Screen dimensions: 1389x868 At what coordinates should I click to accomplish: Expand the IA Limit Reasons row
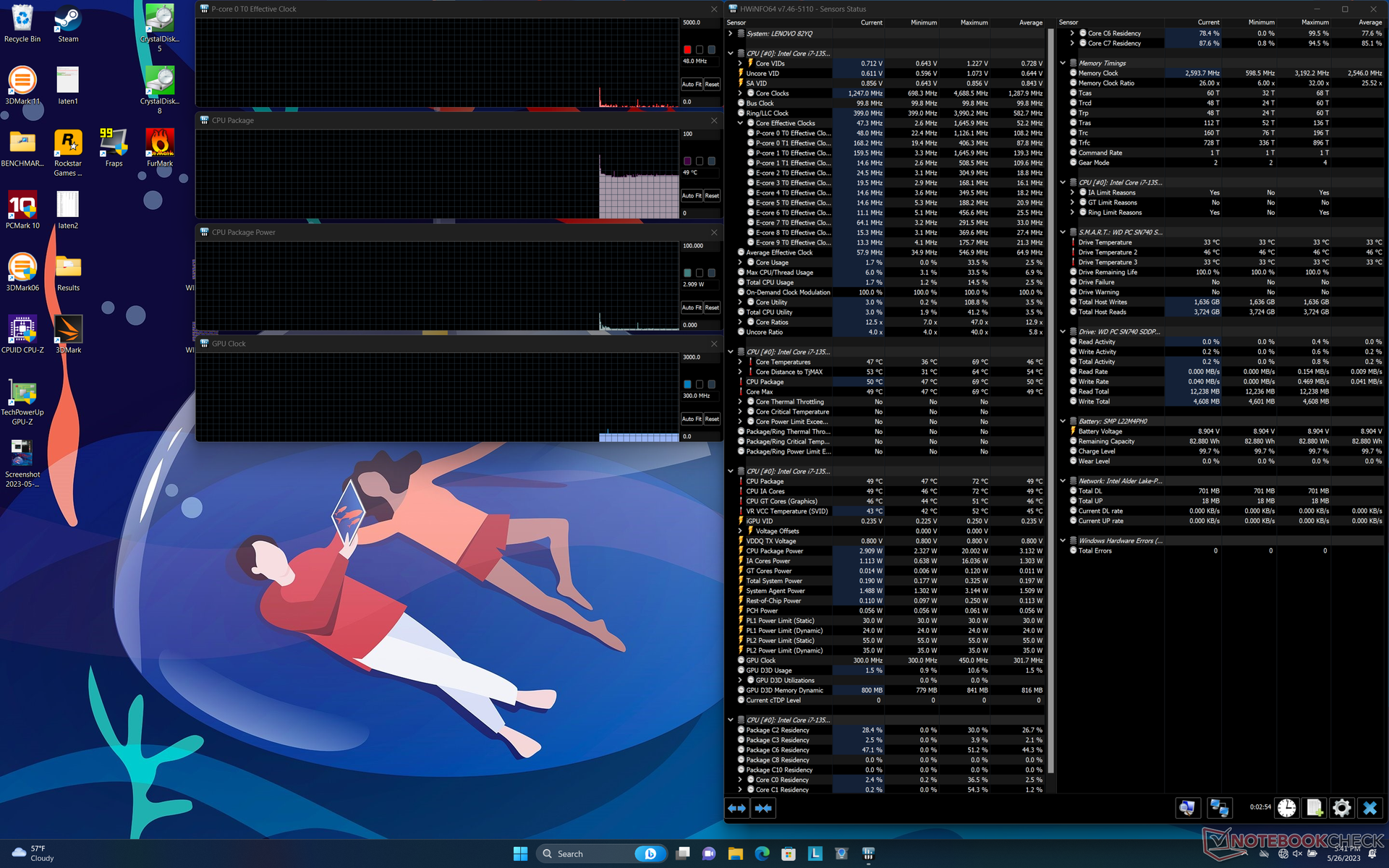pyautogui.click(x=1072, y=192)
